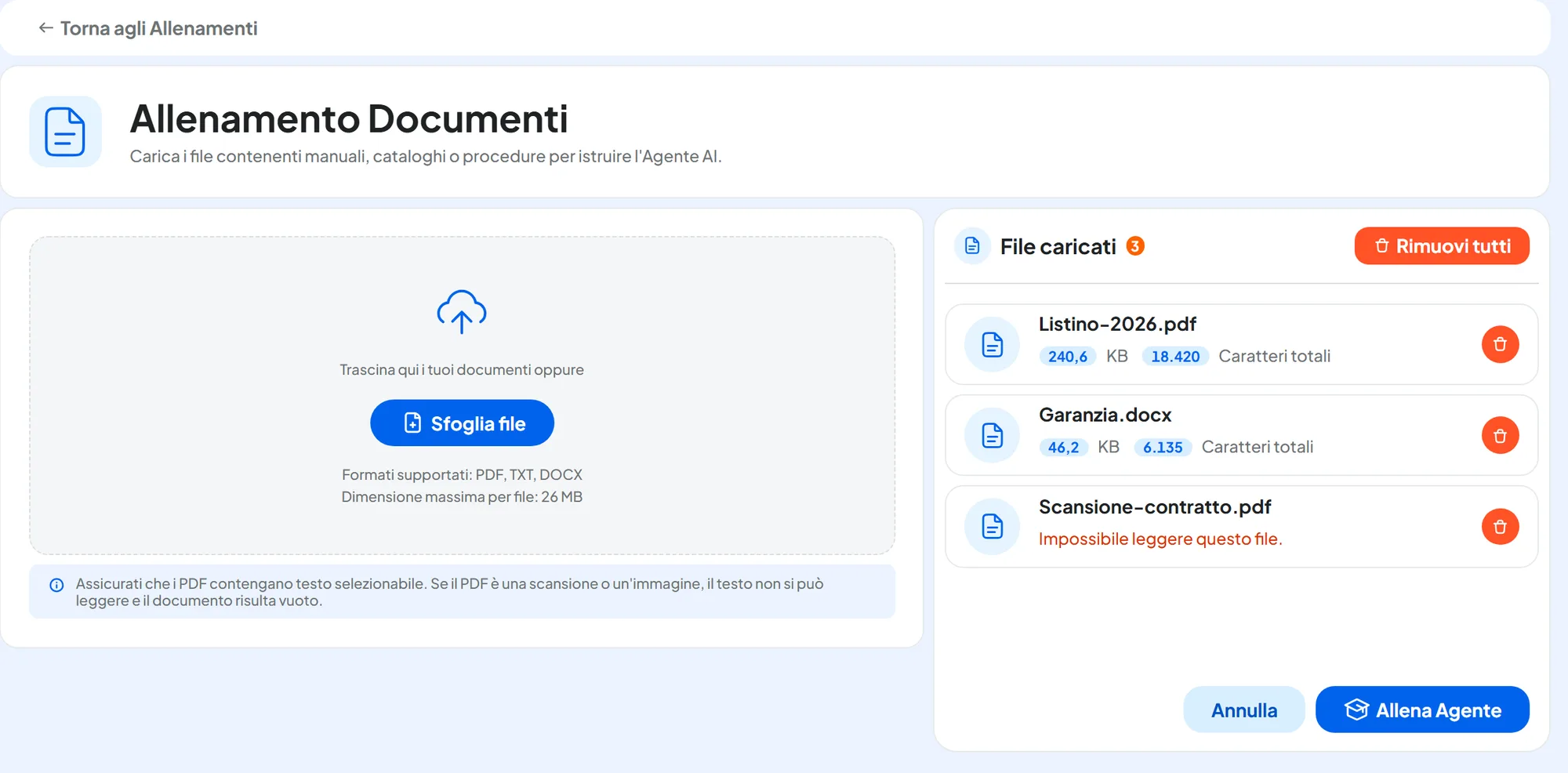The image size is (1568, 773).
Task: Delete the Listino-2026.pdf file
Action: click(x=1500, y=344)
